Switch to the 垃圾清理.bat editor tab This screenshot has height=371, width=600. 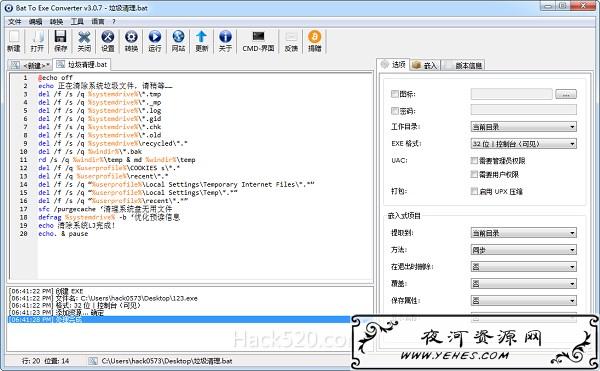pyautogui.click(x=82, y=64)
